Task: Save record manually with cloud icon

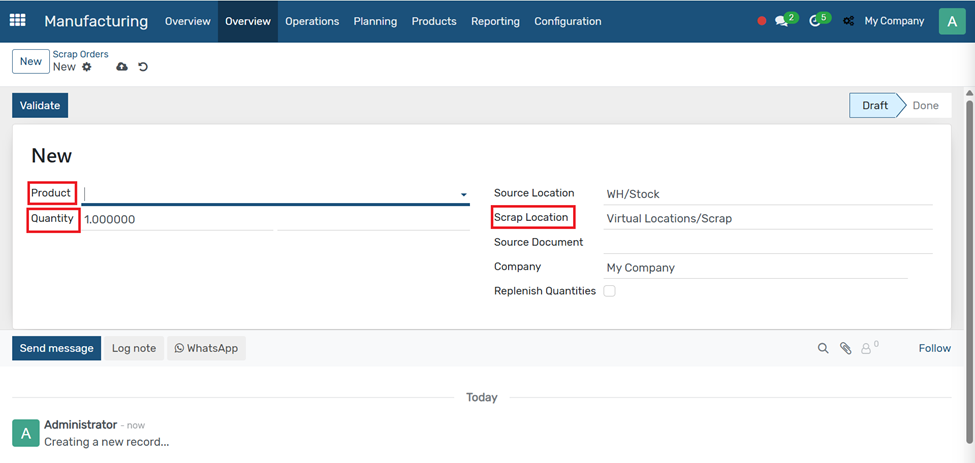Action: 122,67
